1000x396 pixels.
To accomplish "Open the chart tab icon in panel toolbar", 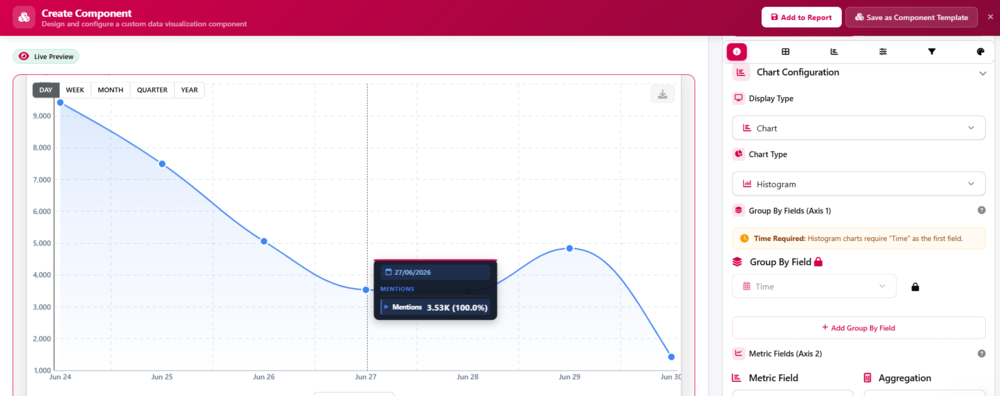I will (834, 52).
